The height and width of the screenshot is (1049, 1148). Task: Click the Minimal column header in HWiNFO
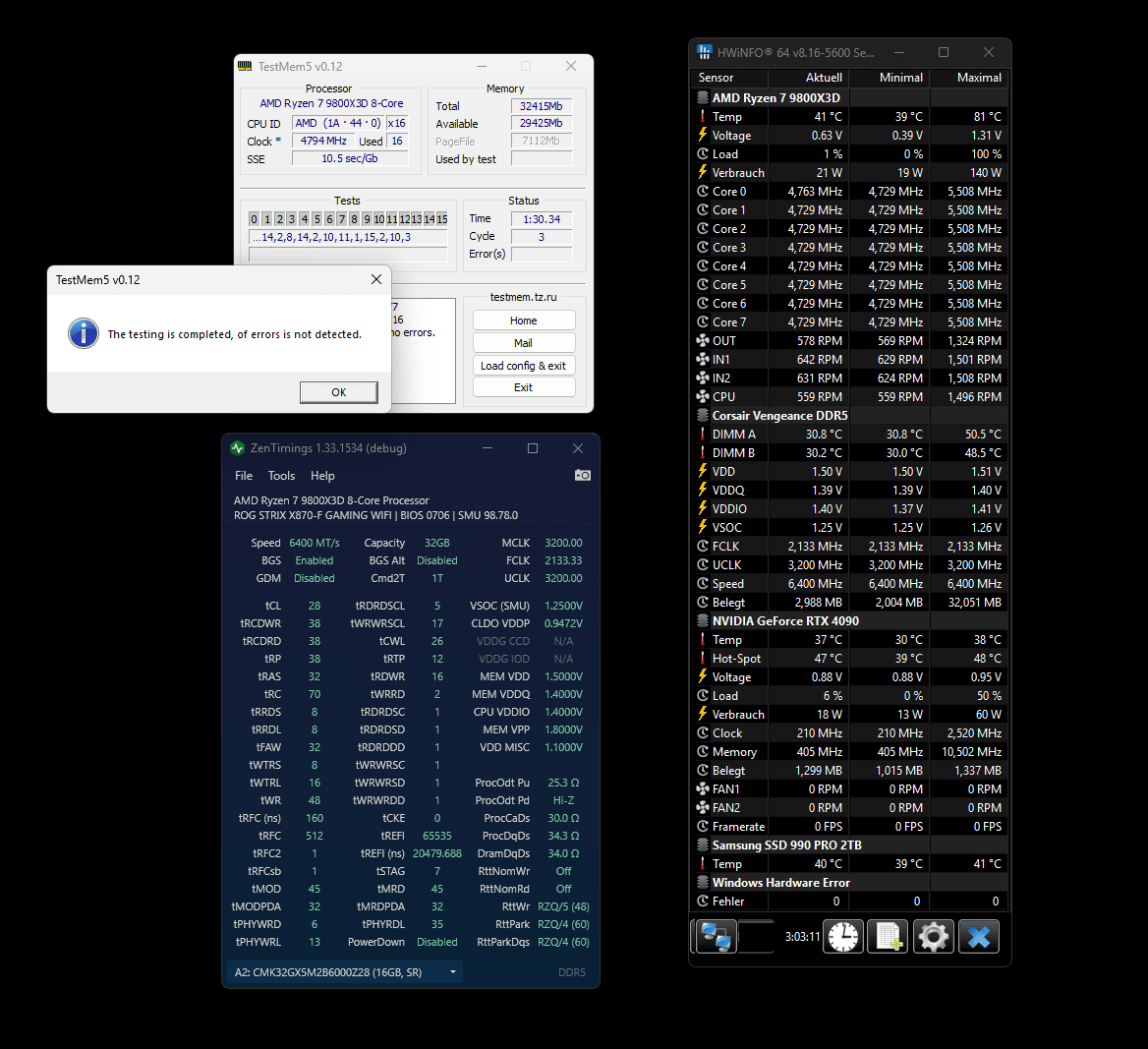coord(890,78)
